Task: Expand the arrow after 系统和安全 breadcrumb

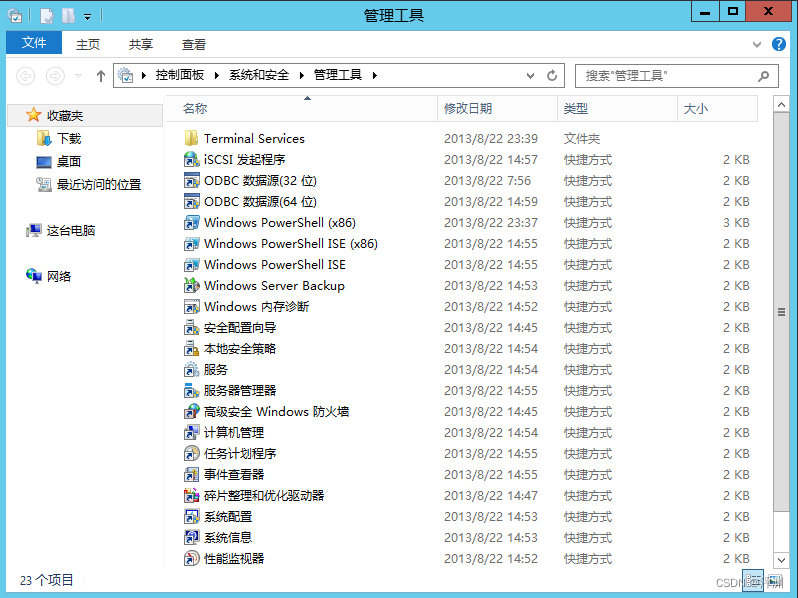Action: tap(302, 75)
